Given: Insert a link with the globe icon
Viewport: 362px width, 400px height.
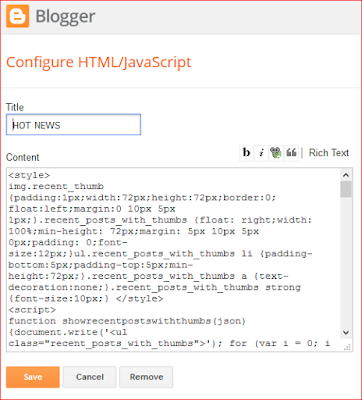Looking at the screenshot, I should pyautogui.click(x=276, y=153).
